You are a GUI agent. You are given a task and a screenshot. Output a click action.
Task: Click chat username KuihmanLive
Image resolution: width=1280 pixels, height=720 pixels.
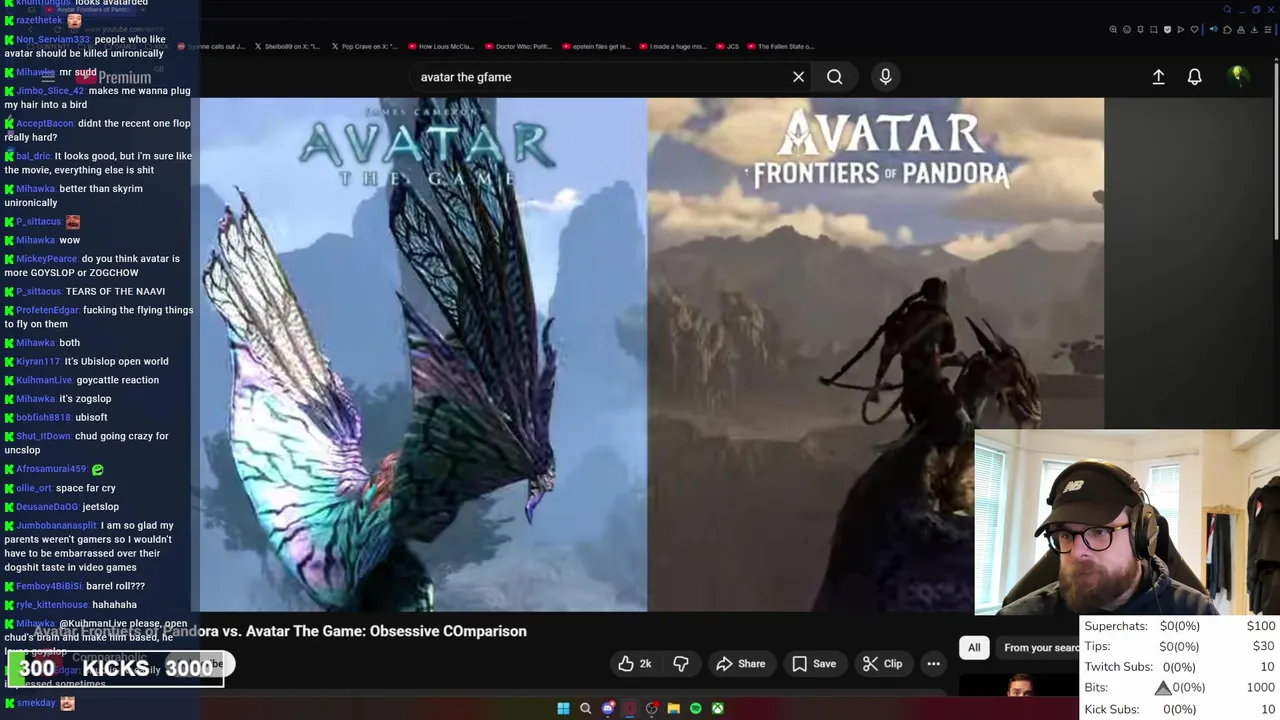[x=44, y=380]
